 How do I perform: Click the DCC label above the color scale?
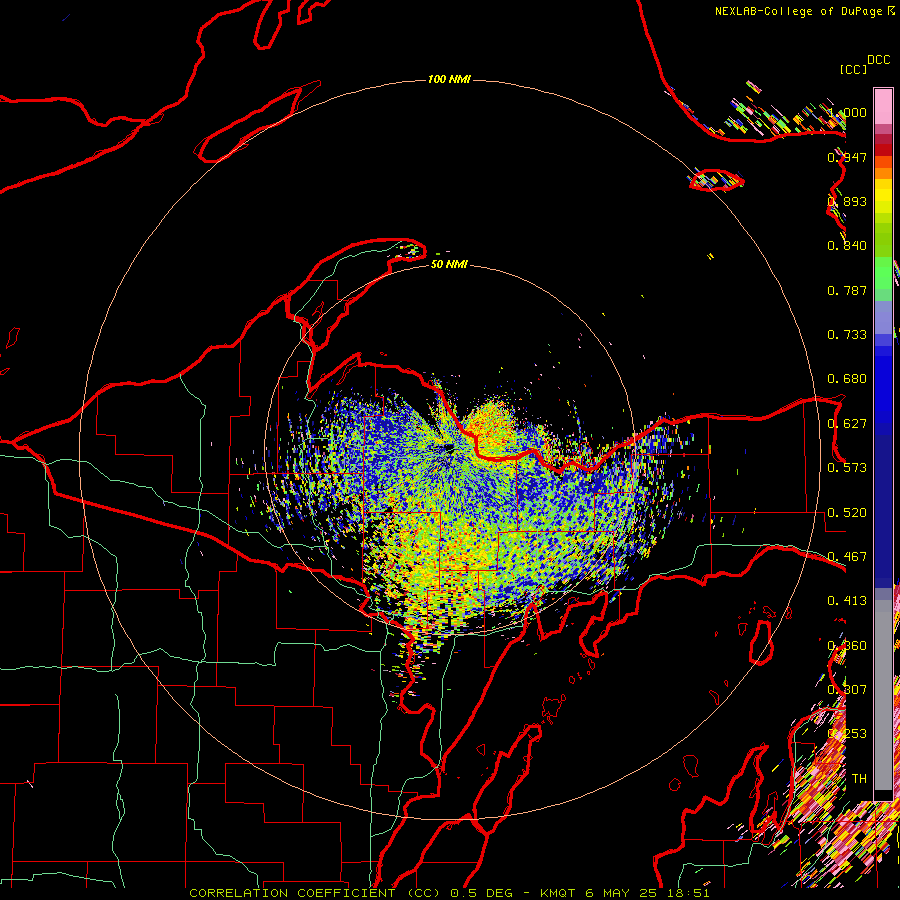point(879,60)
